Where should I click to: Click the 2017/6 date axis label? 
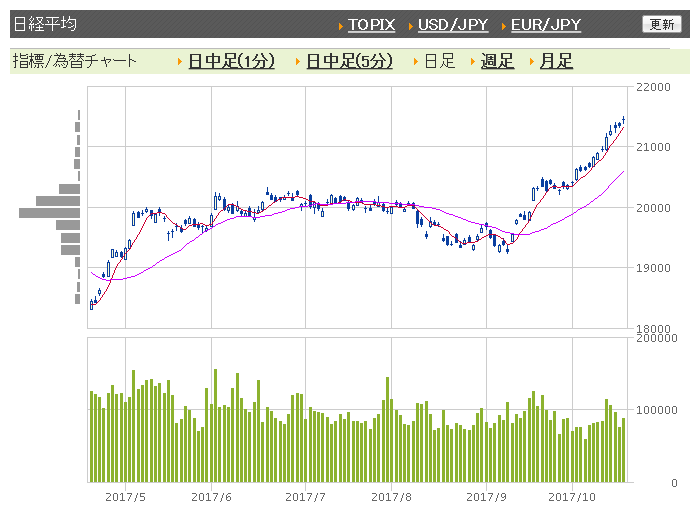click(211, 497)
